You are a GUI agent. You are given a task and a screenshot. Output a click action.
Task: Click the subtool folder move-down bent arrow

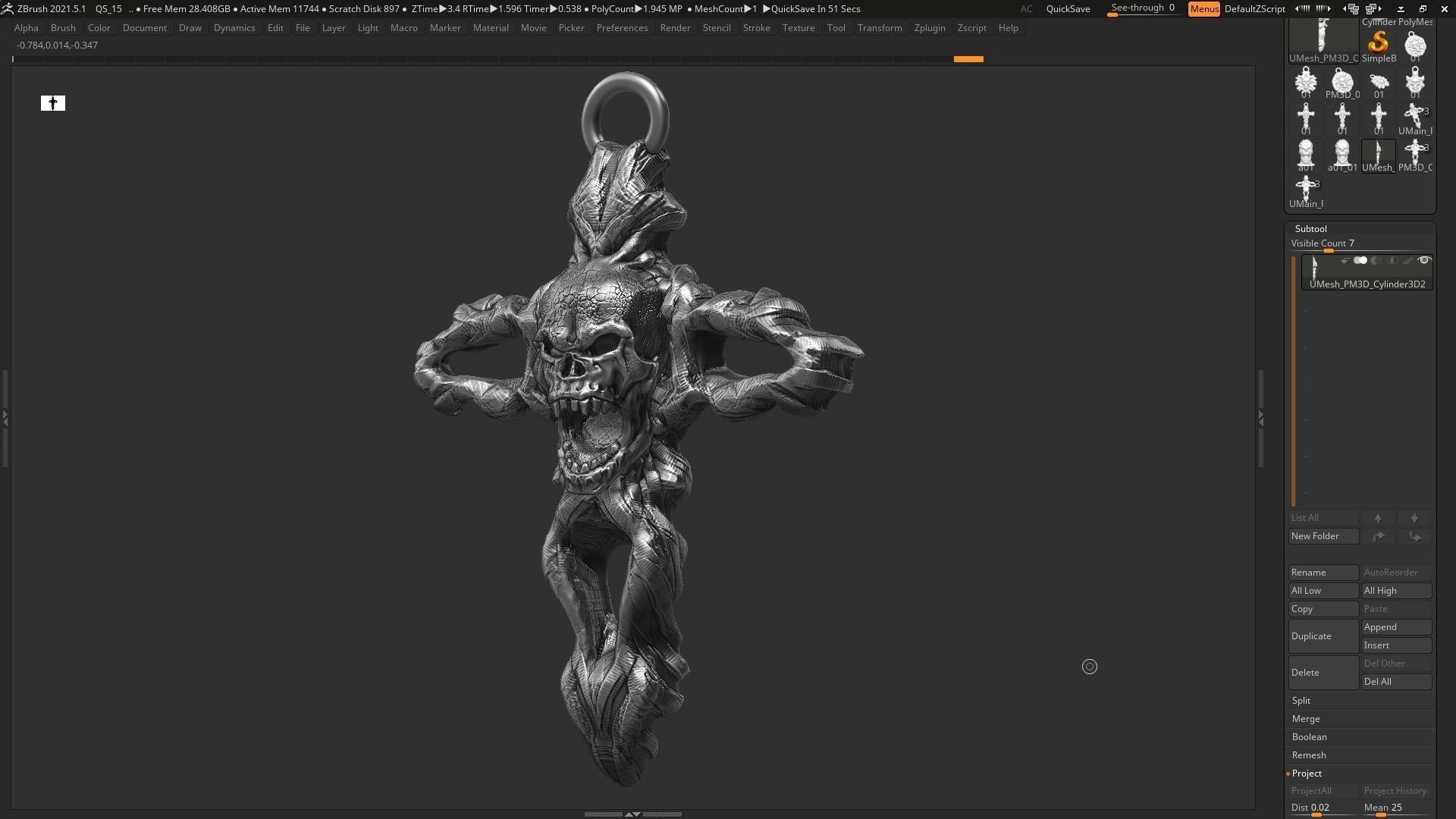click(x=1414, y=536)
